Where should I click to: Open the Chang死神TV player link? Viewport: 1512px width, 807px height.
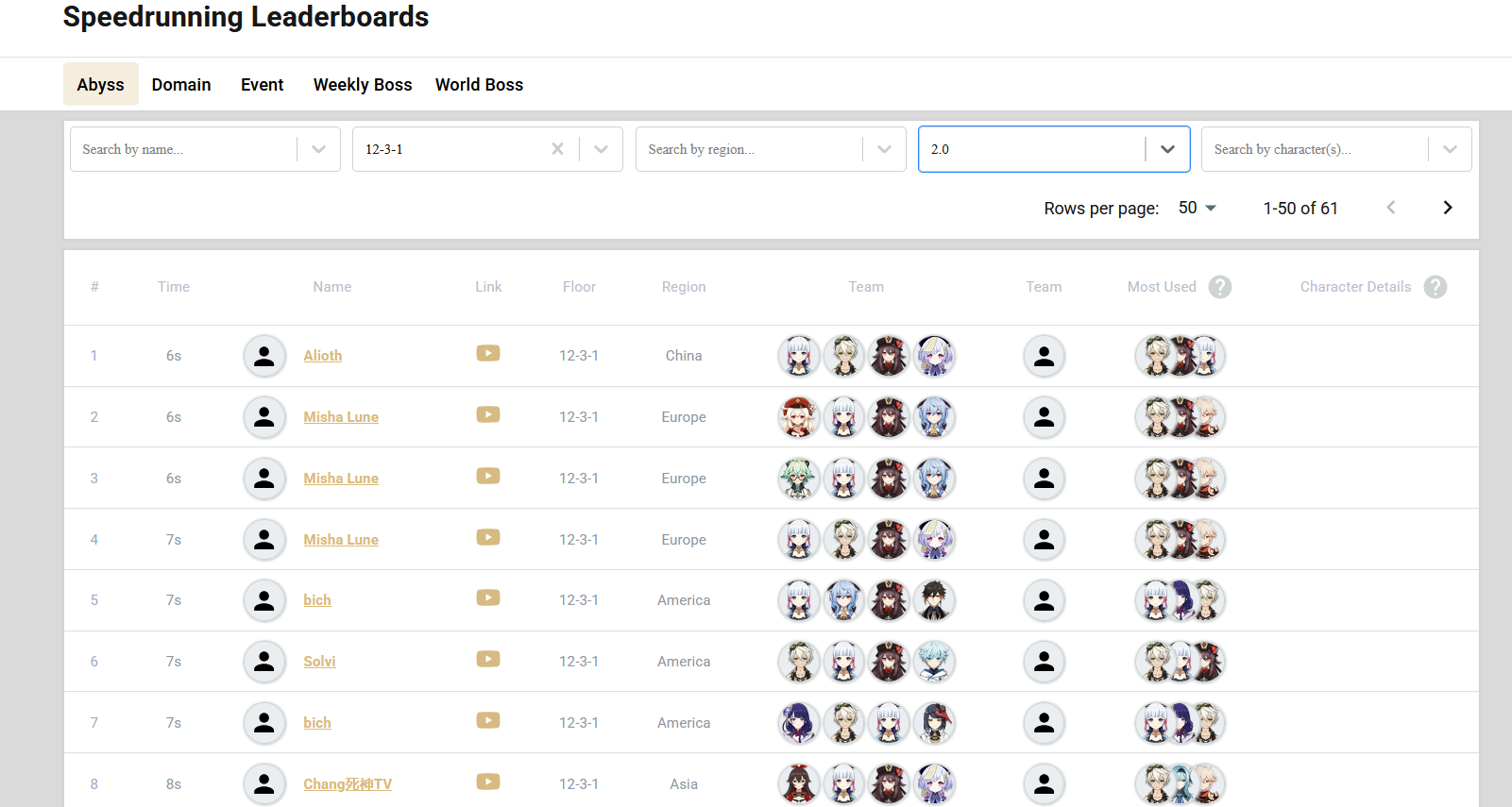pos(348,784)
